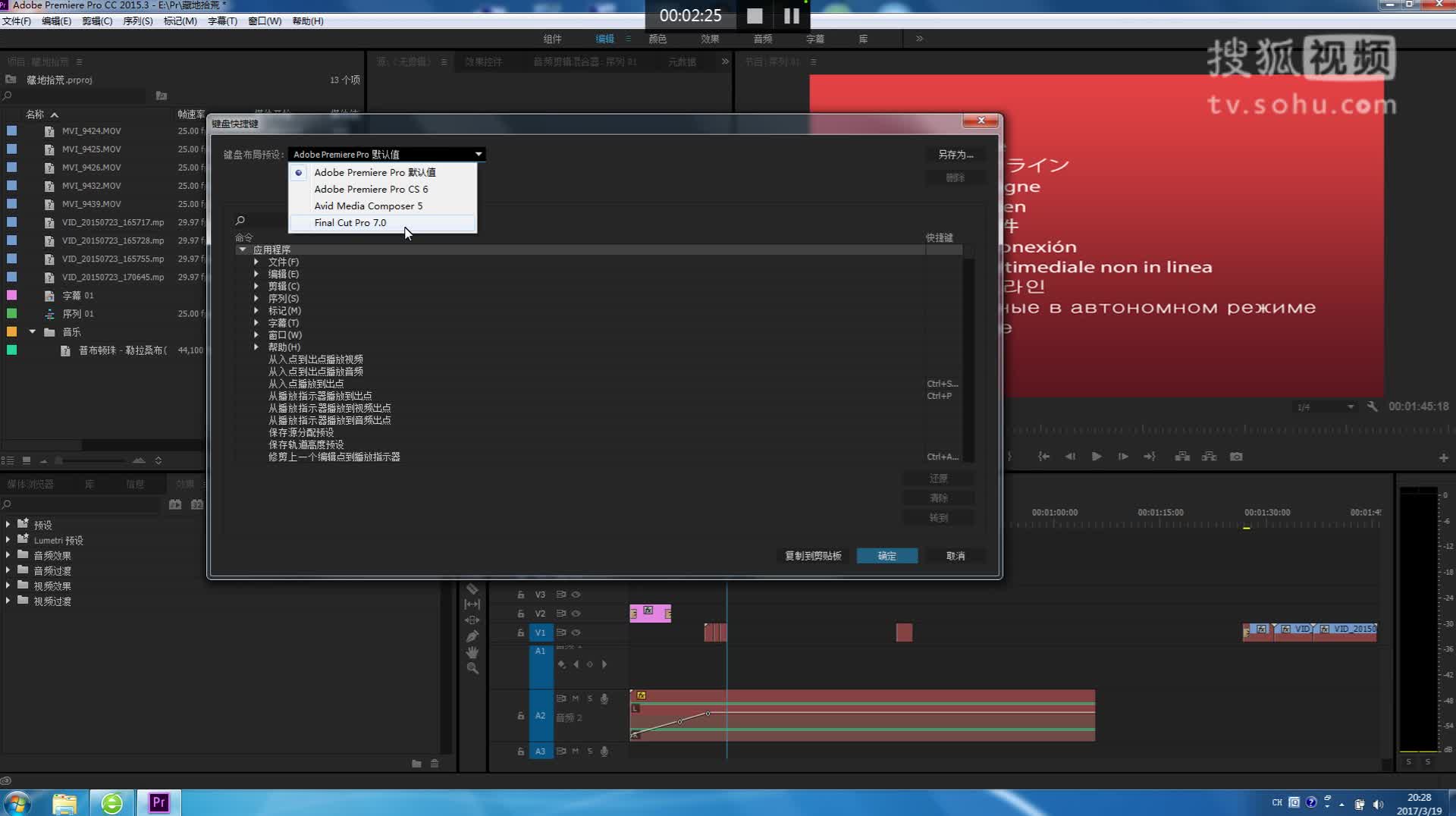
Task: Collapse the 音乐 bin in project panel
Action: coord(32,332)
